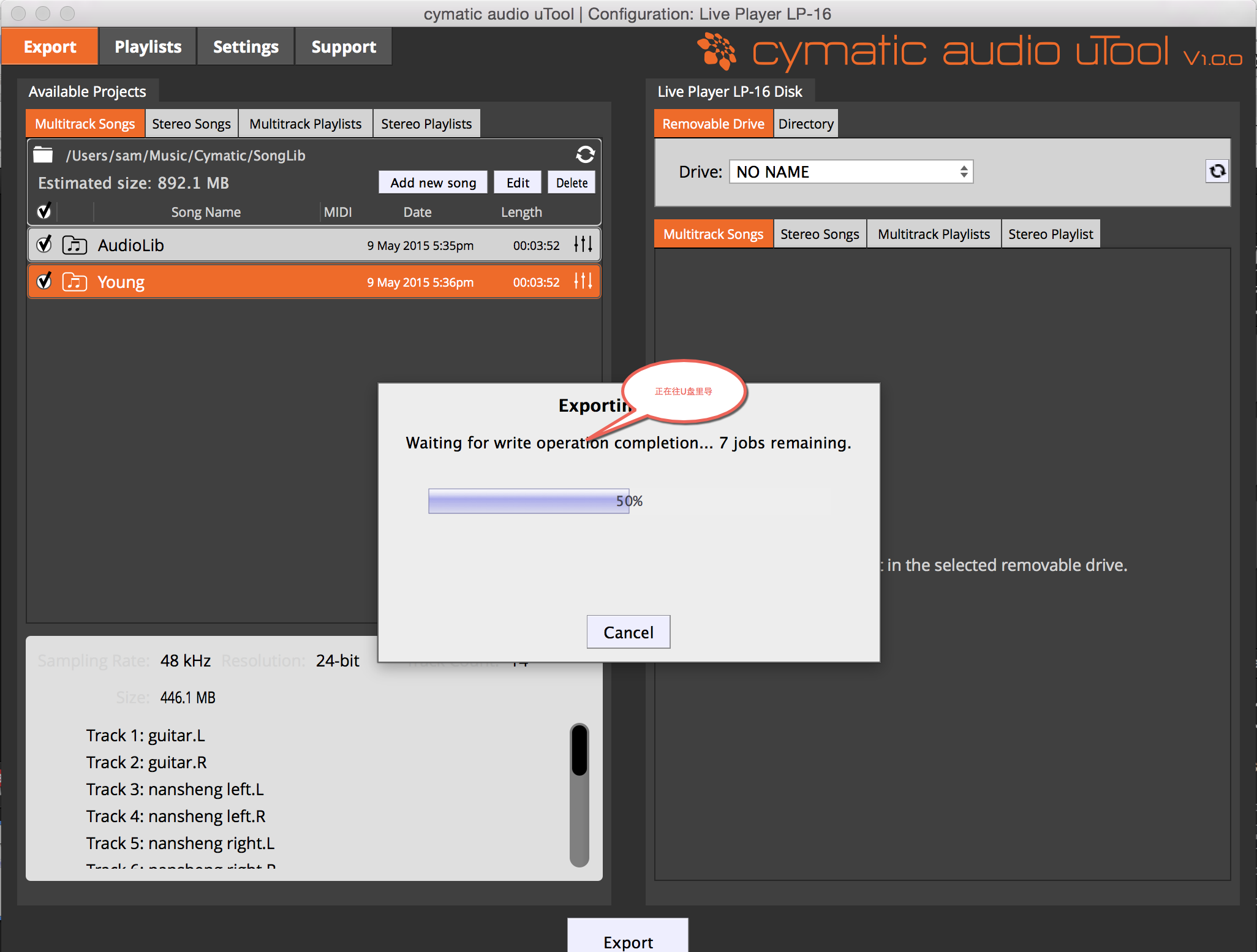Click the Length column header
This screenshot has width=1257, height=952.
[x=521, y=212]
